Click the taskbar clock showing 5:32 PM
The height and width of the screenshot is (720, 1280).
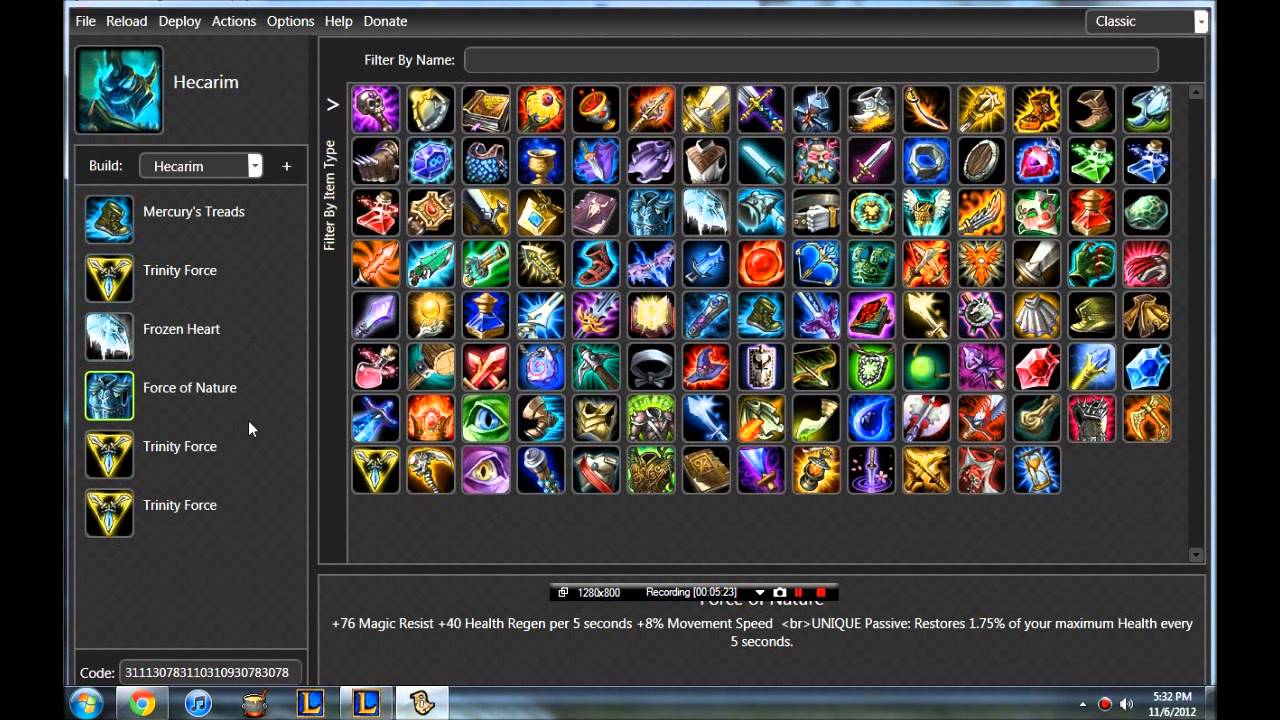click(x=1170, y=704)
